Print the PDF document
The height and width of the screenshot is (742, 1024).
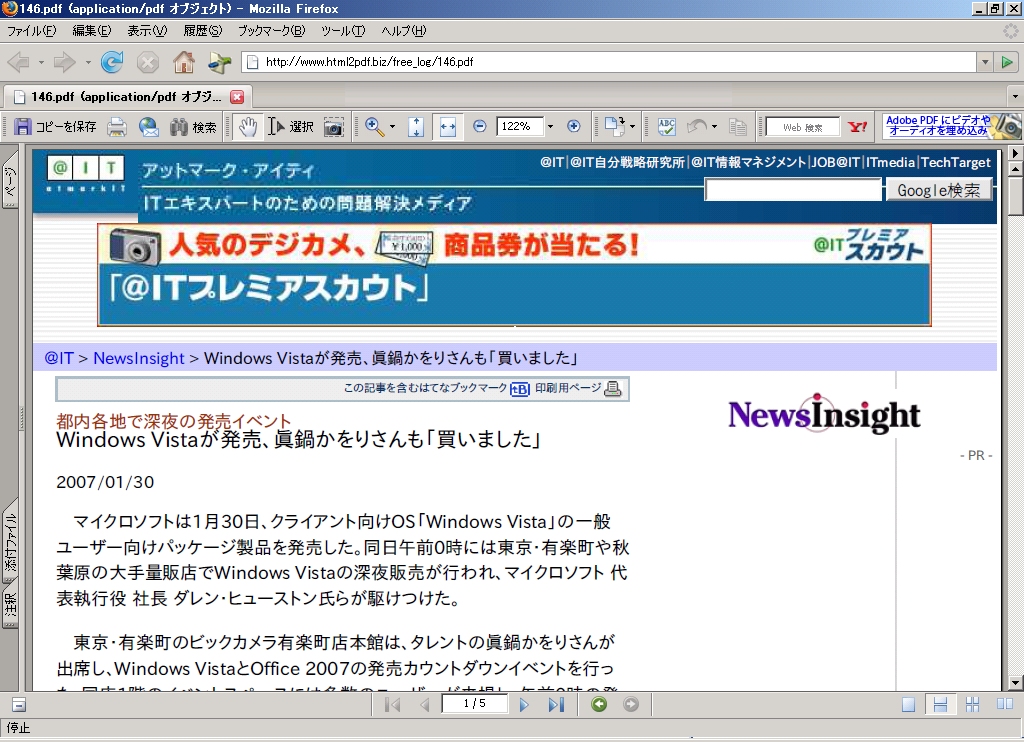coord(117,127)
